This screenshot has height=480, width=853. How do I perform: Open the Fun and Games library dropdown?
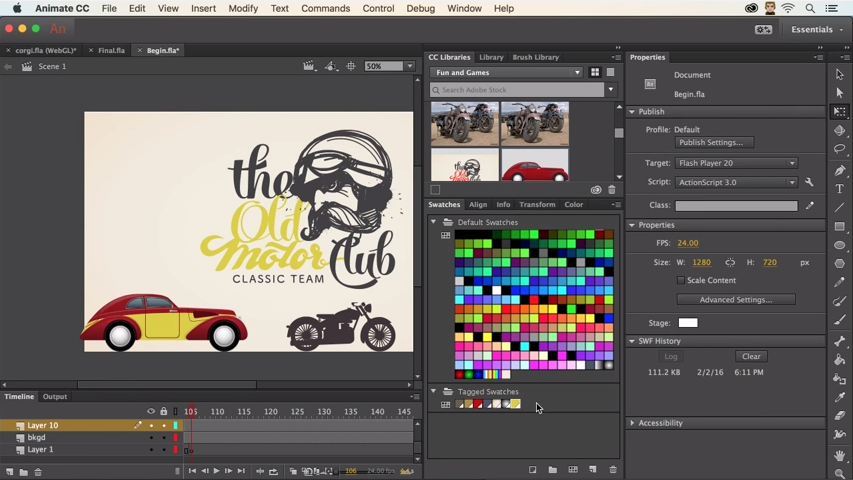(x=507, y=73)
